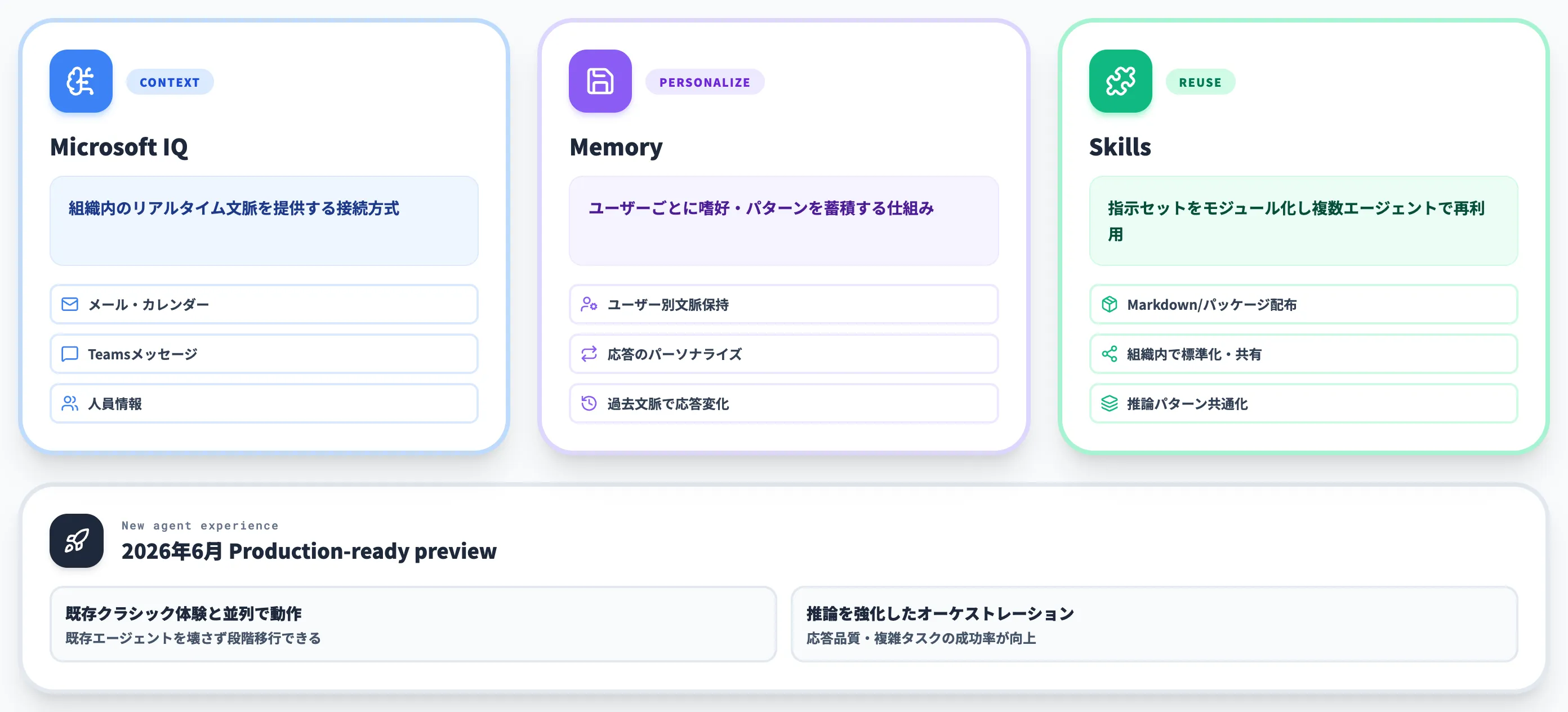Image resolution: width=1568 pixels, height=712 pixels.
Task: Select the 応答のパーソナライズ label
Action: point(675,354)
